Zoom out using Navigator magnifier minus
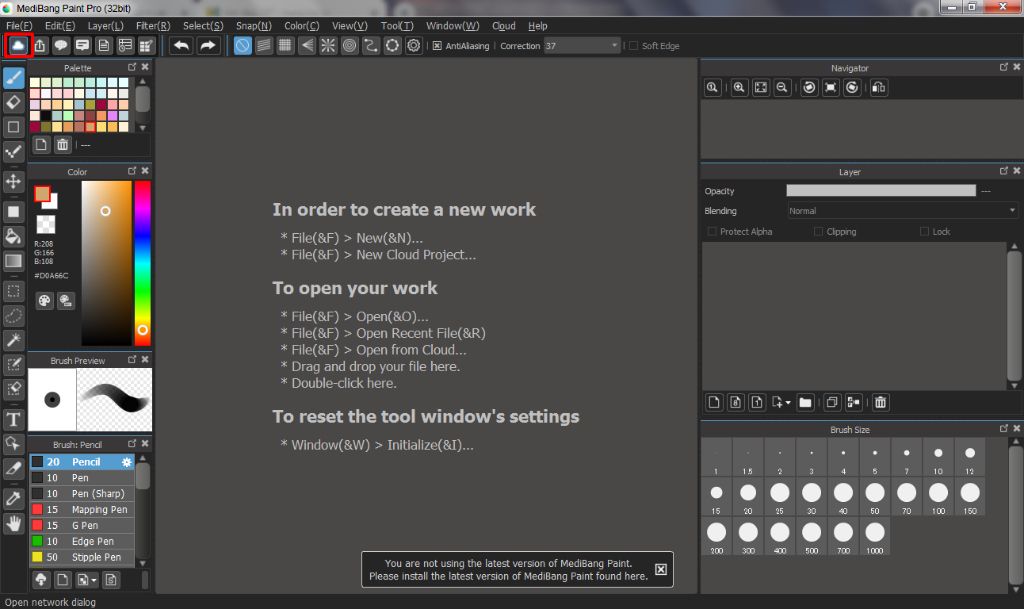1024x609 pixels. (782, 87)
